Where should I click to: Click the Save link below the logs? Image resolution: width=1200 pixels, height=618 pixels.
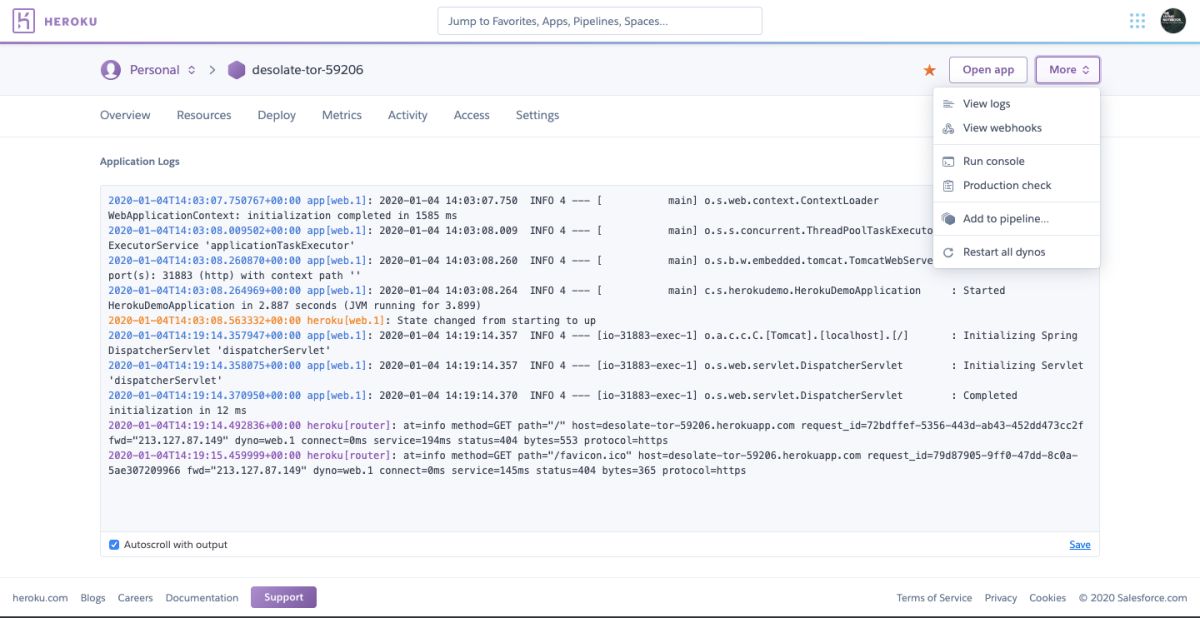pos(1080,544)
